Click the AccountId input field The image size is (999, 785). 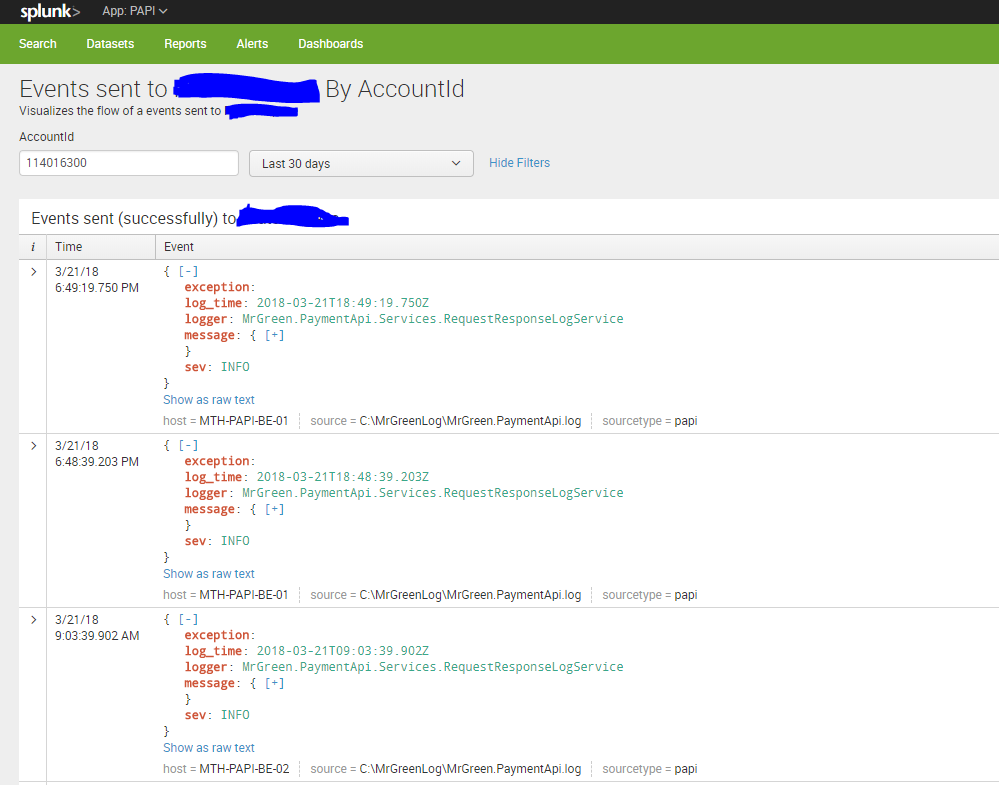click(x=129, y=163)
